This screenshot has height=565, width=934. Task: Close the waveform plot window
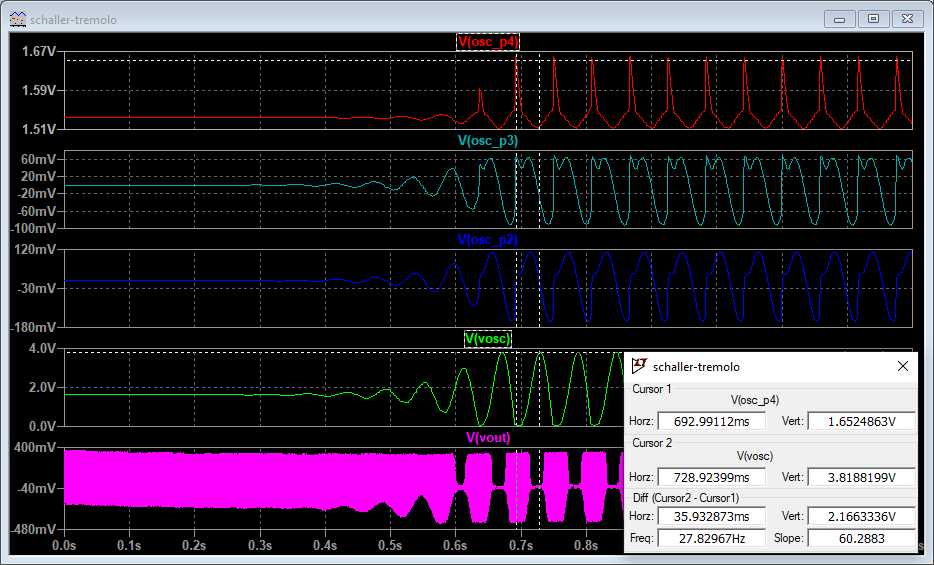coord(909,18)
